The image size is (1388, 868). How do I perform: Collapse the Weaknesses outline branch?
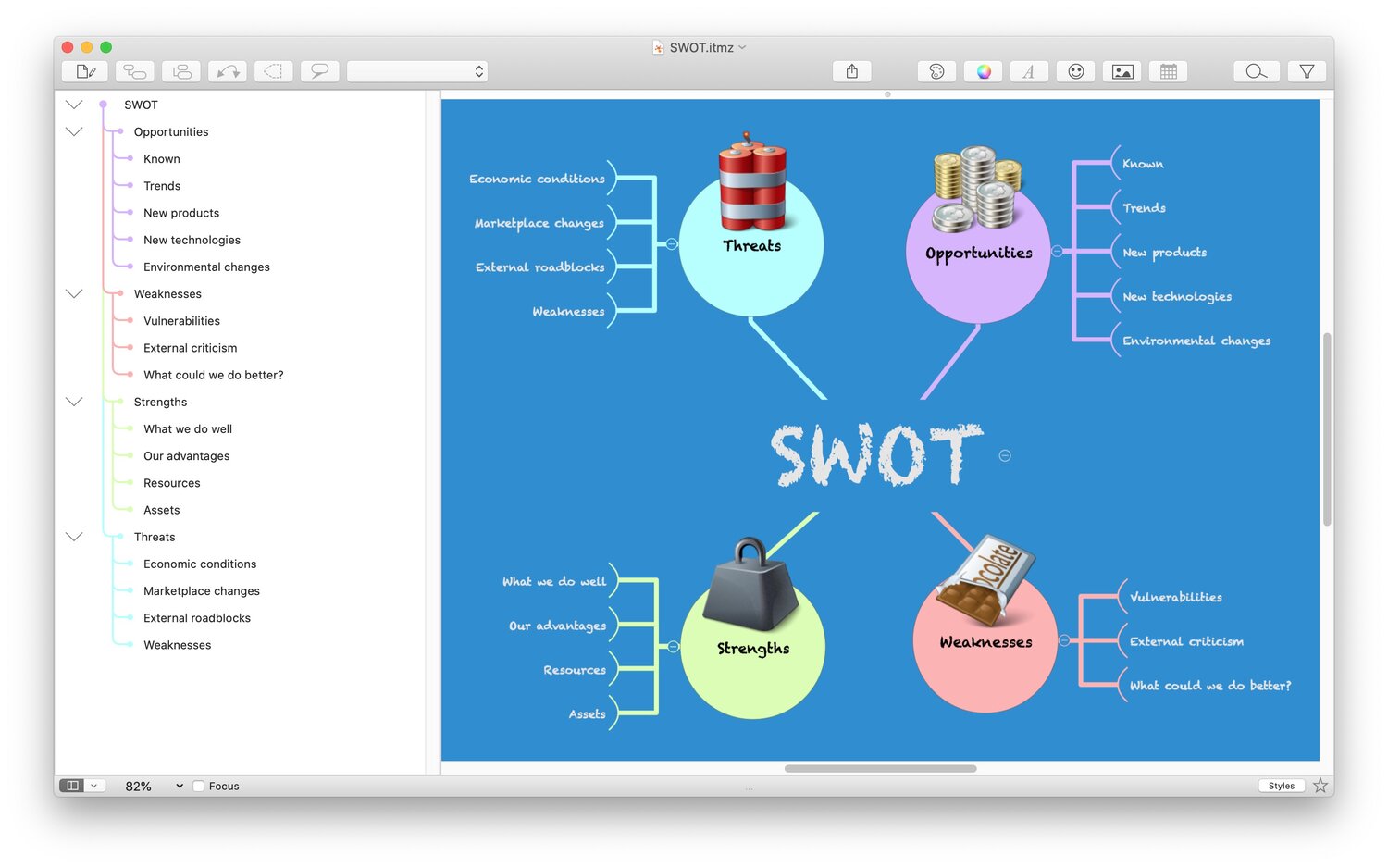pos(74,293)
